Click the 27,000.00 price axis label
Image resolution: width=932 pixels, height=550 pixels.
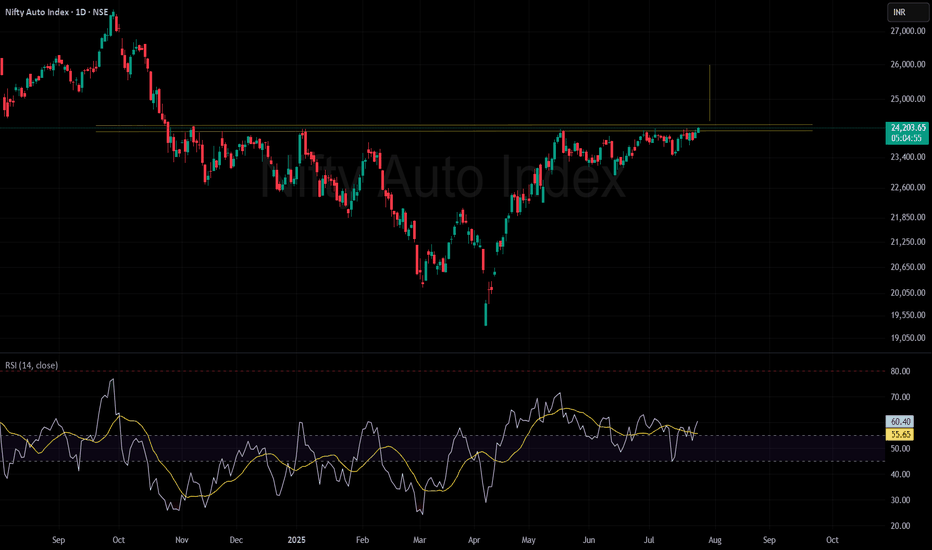click(908, 30)
